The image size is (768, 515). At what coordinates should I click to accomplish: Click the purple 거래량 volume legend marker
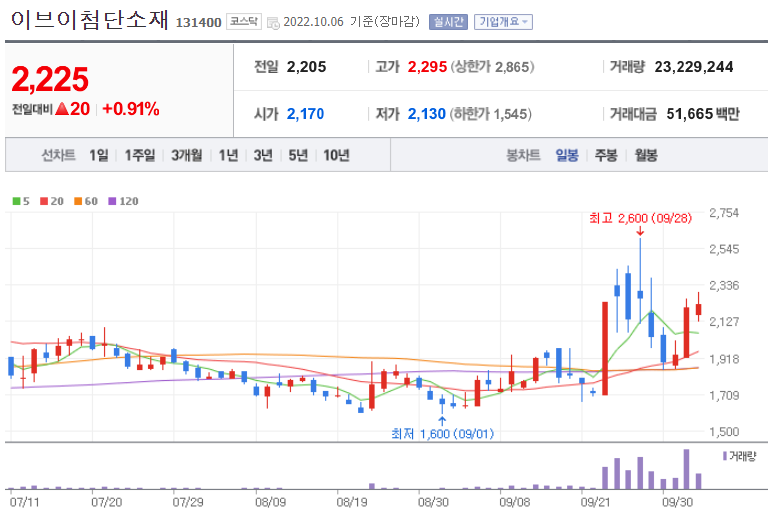click(725, 456)
